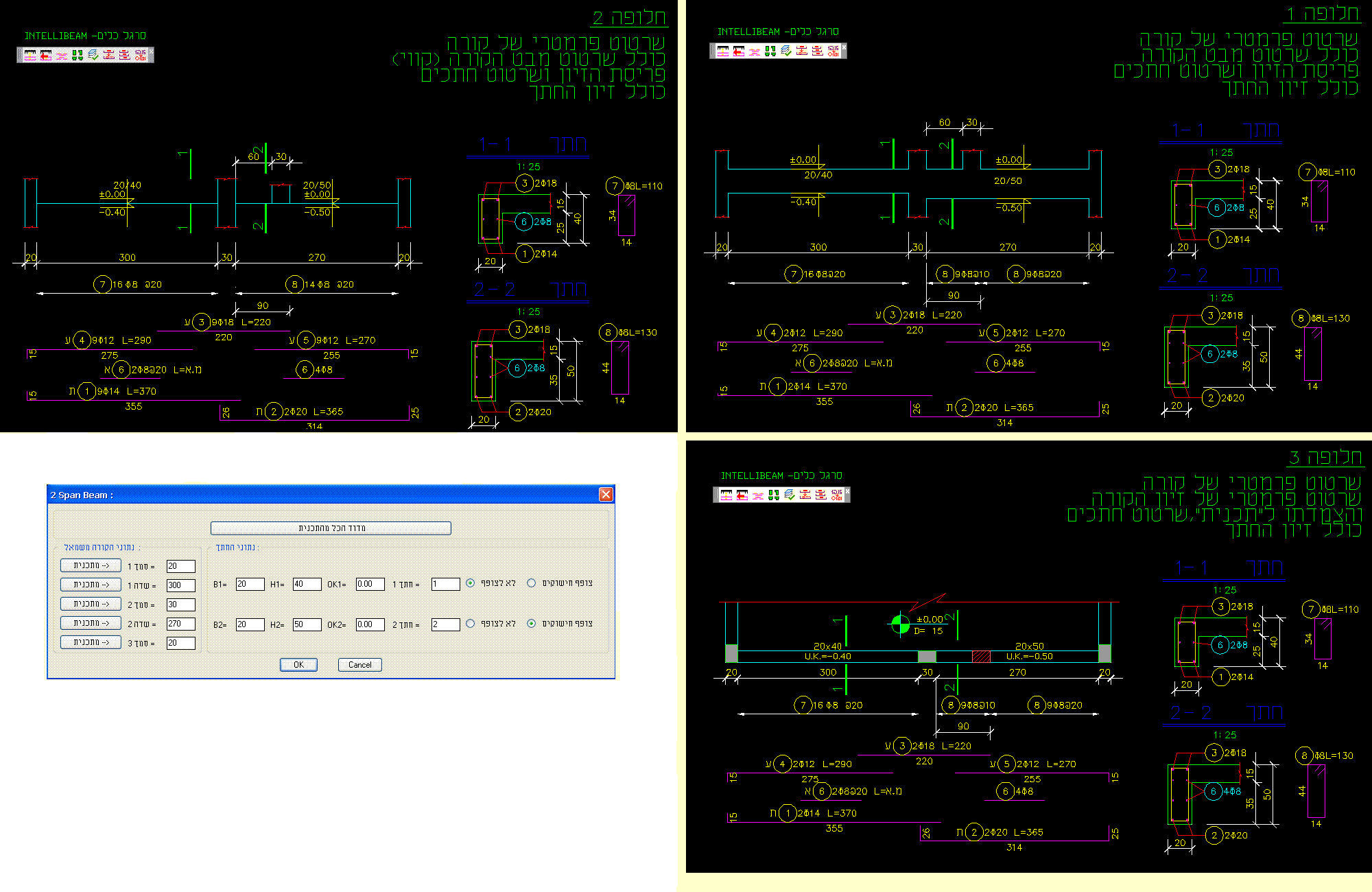The width and height of the screenshot is (1372, 892).
Task: Close the bottom-right INTELLIBEAM floating toolbar
Action: tap(848, 491)
